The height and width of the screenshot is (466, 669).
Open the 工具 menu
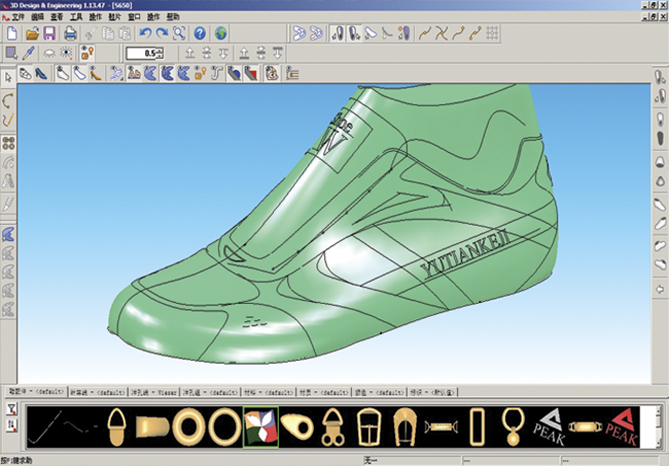pos(76,17)
